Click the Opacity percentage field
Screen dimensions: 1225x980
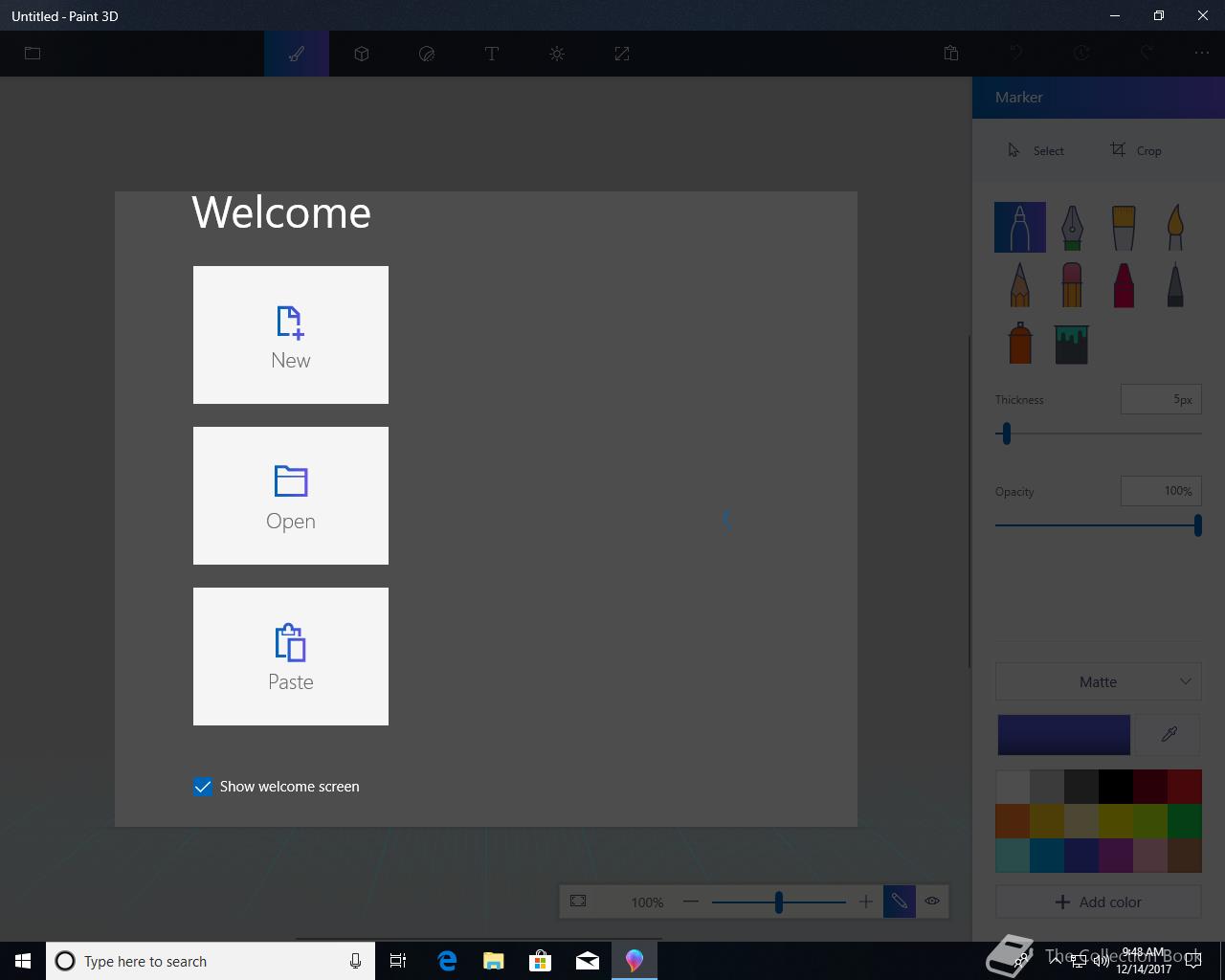[1161, 491]
